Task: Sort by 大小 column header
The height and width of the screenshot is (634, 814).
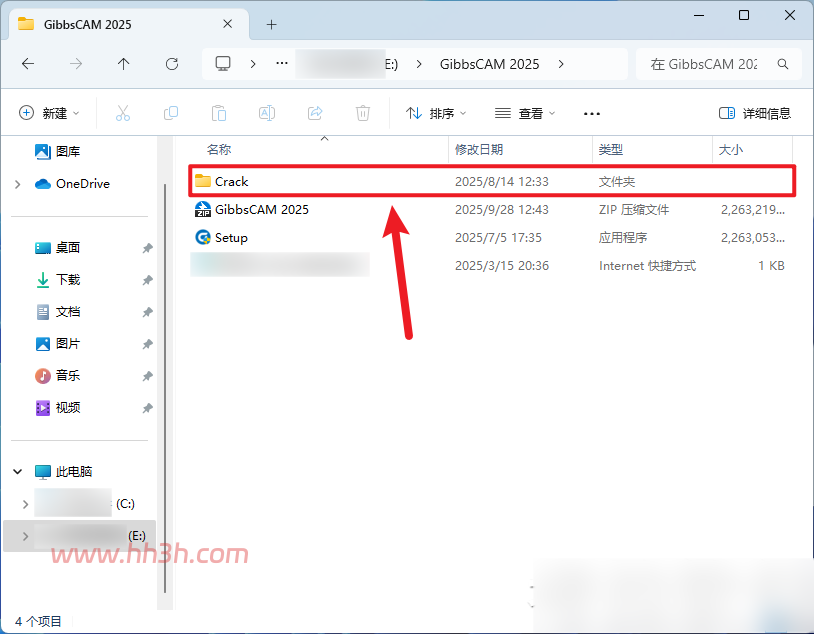Action: 730,150
